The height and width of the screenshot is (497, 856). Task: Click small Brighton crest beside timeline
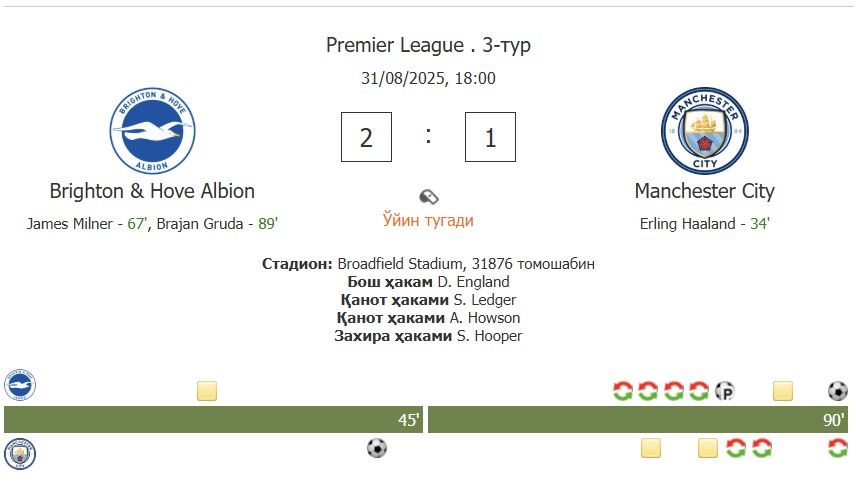coord(20,385)
